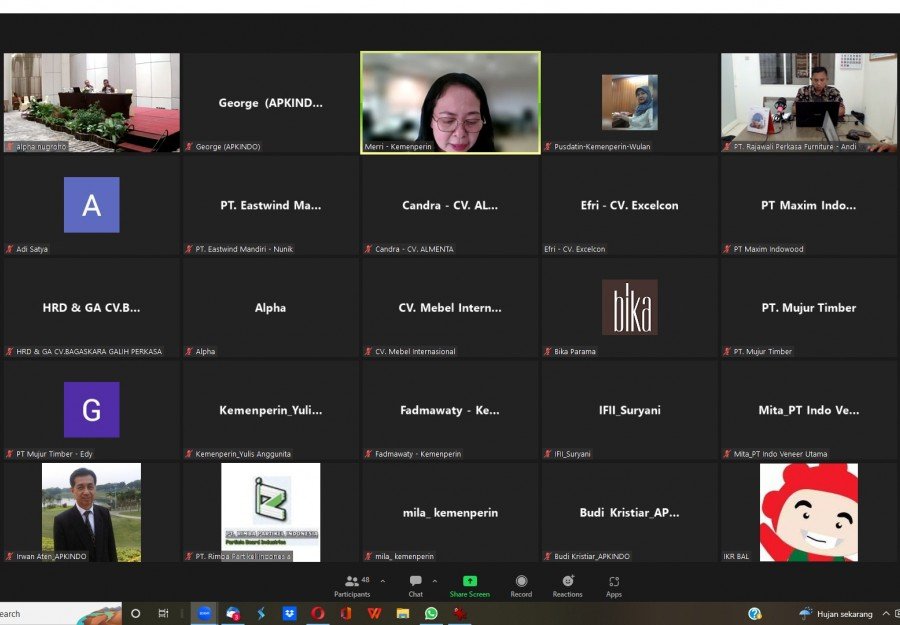Screen dimensions: 900x625
Task: Open the blue help question-mark tray icon
Action: point(755,614)
